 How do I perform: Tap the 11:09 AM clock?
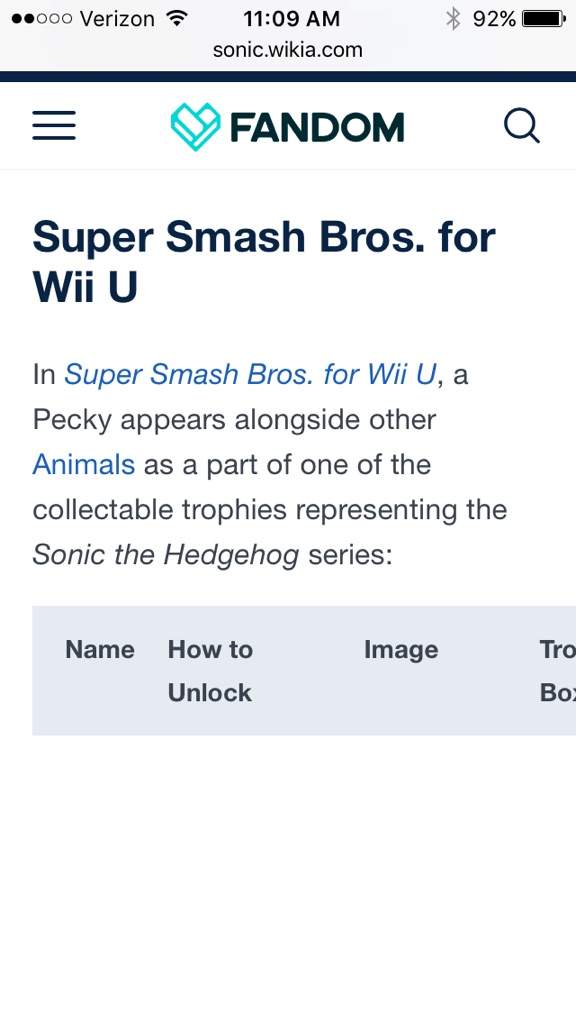[291, 18]
